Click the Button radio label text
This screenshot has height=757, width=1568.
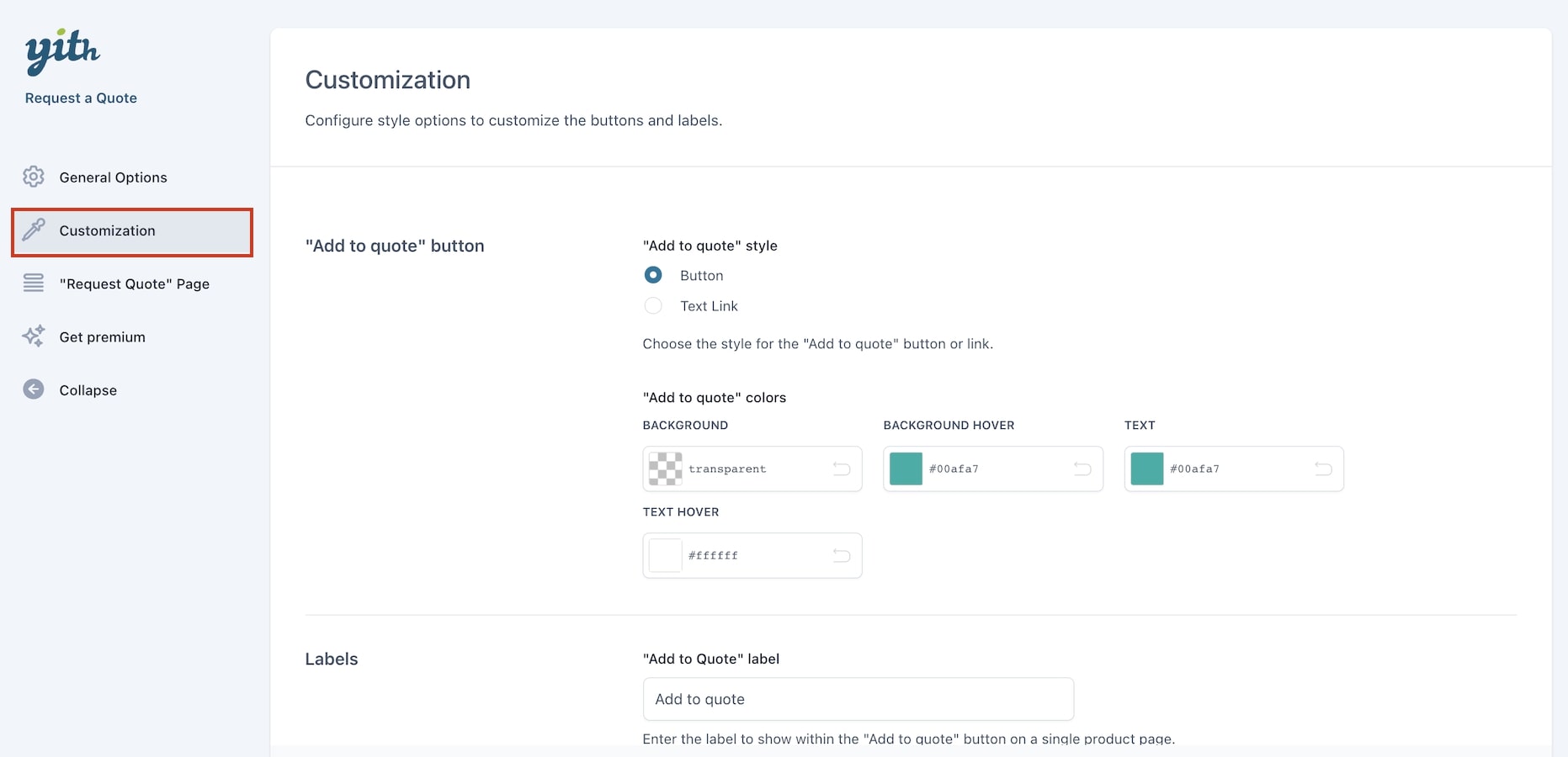tap(702, 276)
